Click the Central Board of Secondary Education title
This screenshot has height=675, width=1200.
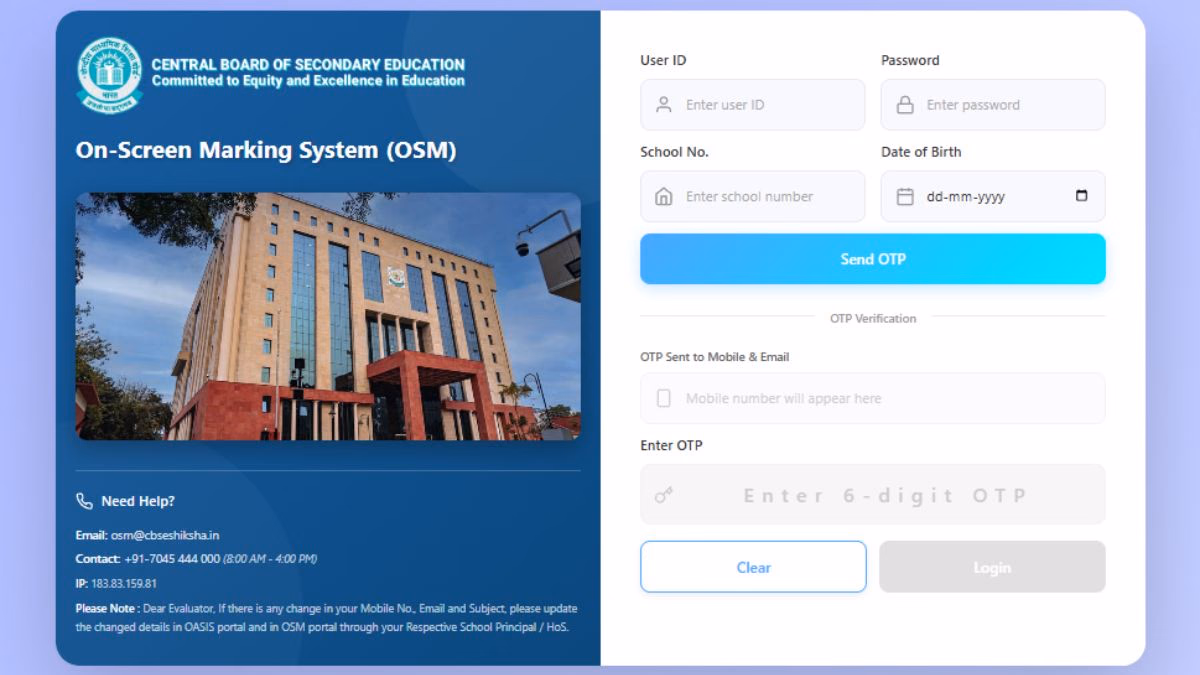pos(308,65)
